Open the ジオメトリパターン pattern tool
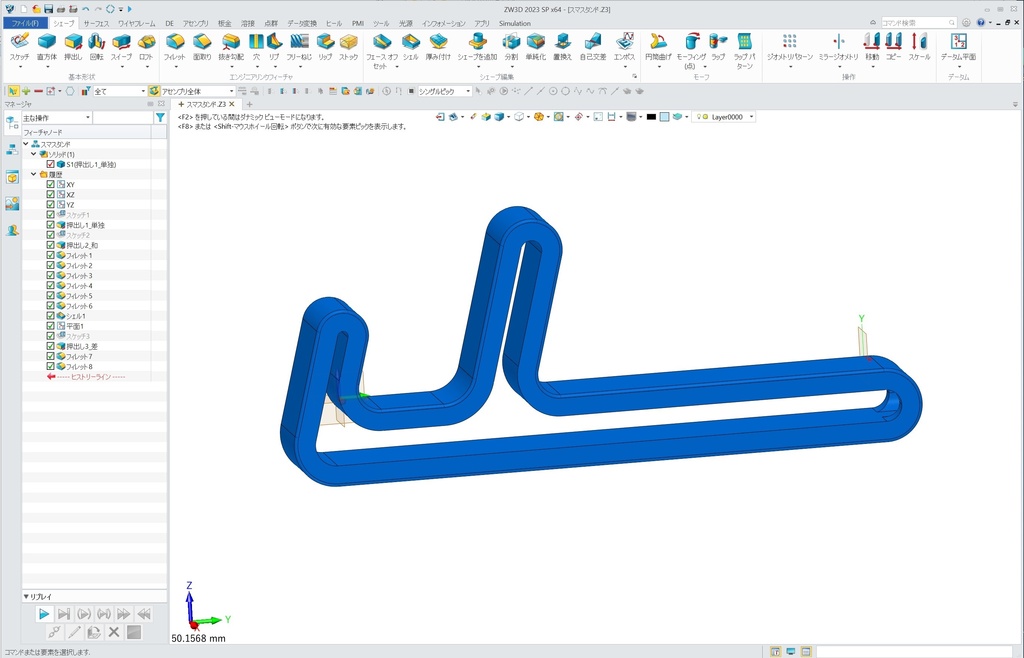The height and width of the screenshot is (658, 1024). (x=790, y=47)
